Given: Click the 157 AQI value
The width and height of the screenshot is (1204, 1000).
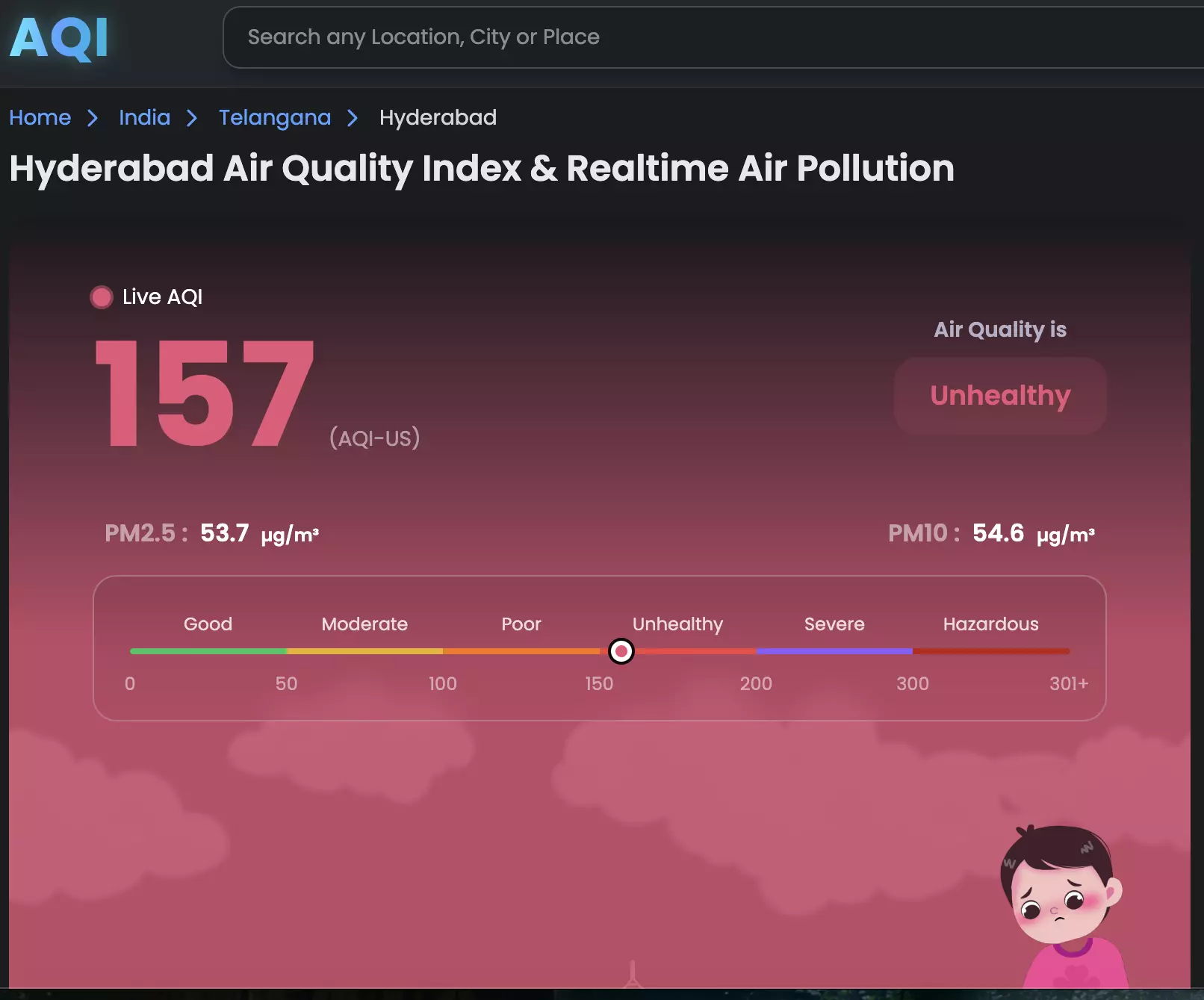Looking at the screenshot, I should (x=205, y=394).
